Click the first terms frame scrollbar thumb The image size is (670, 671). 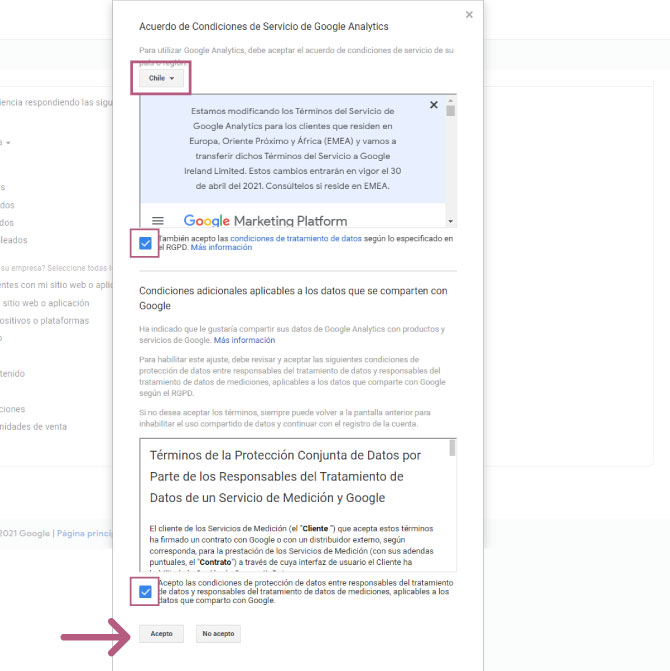(x=451, y=111)
